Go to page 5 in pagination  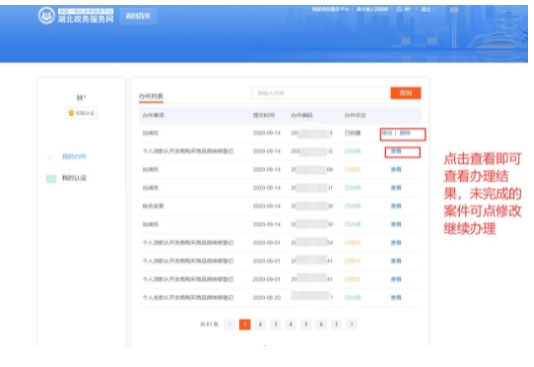(x=306, y=324)
